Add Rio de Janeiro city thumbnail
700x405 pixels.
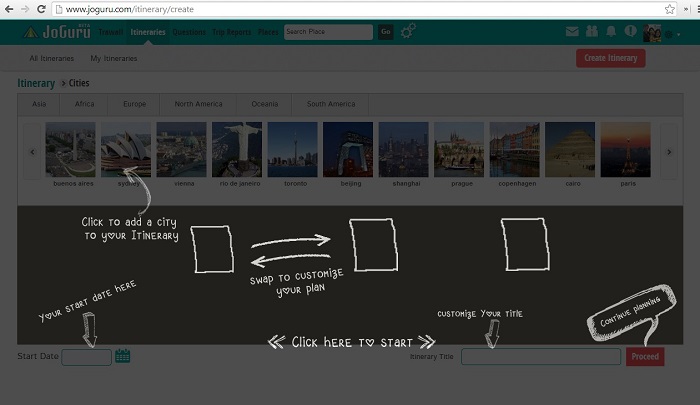pos(237,150)
